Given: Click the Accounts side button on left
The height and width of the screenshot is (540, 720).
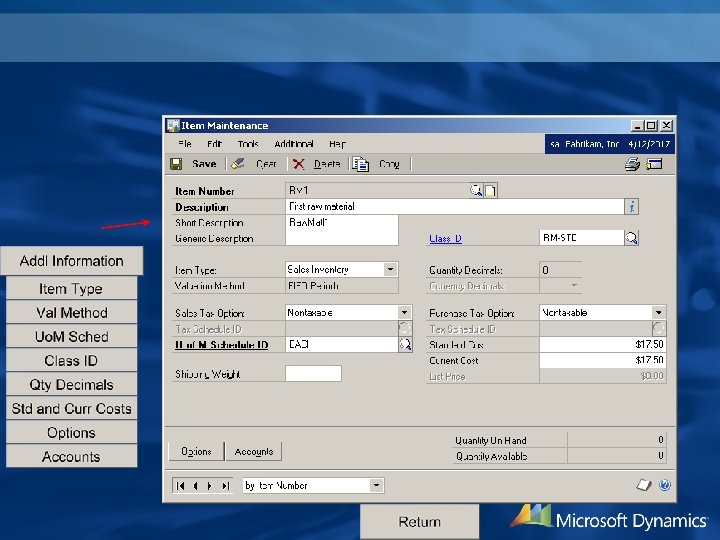Looking at the screenshot, I should click(x=71, y=456).
